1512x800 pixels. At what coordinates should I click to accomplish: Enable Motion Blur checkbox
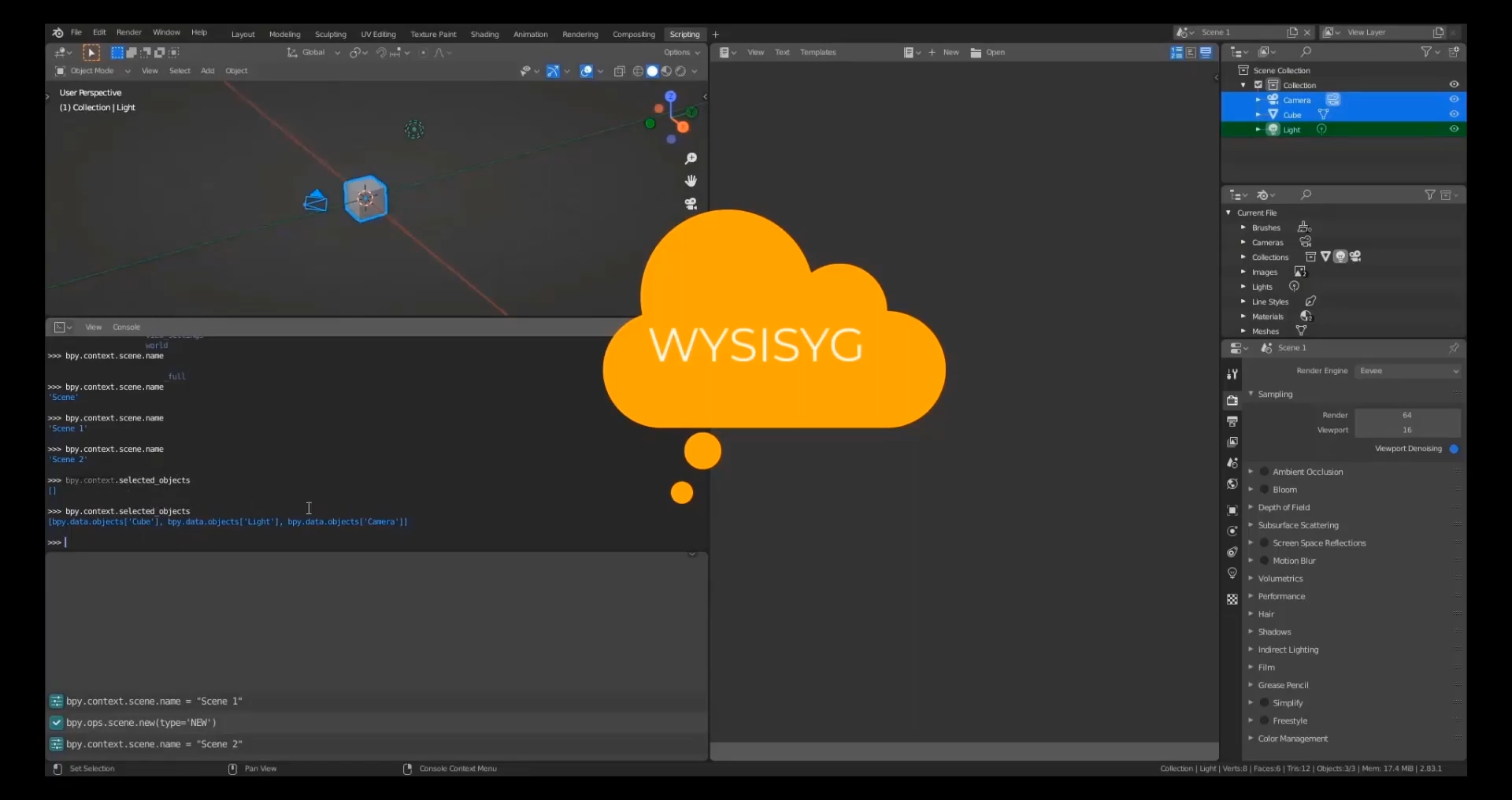click(x=1264, y=561)
